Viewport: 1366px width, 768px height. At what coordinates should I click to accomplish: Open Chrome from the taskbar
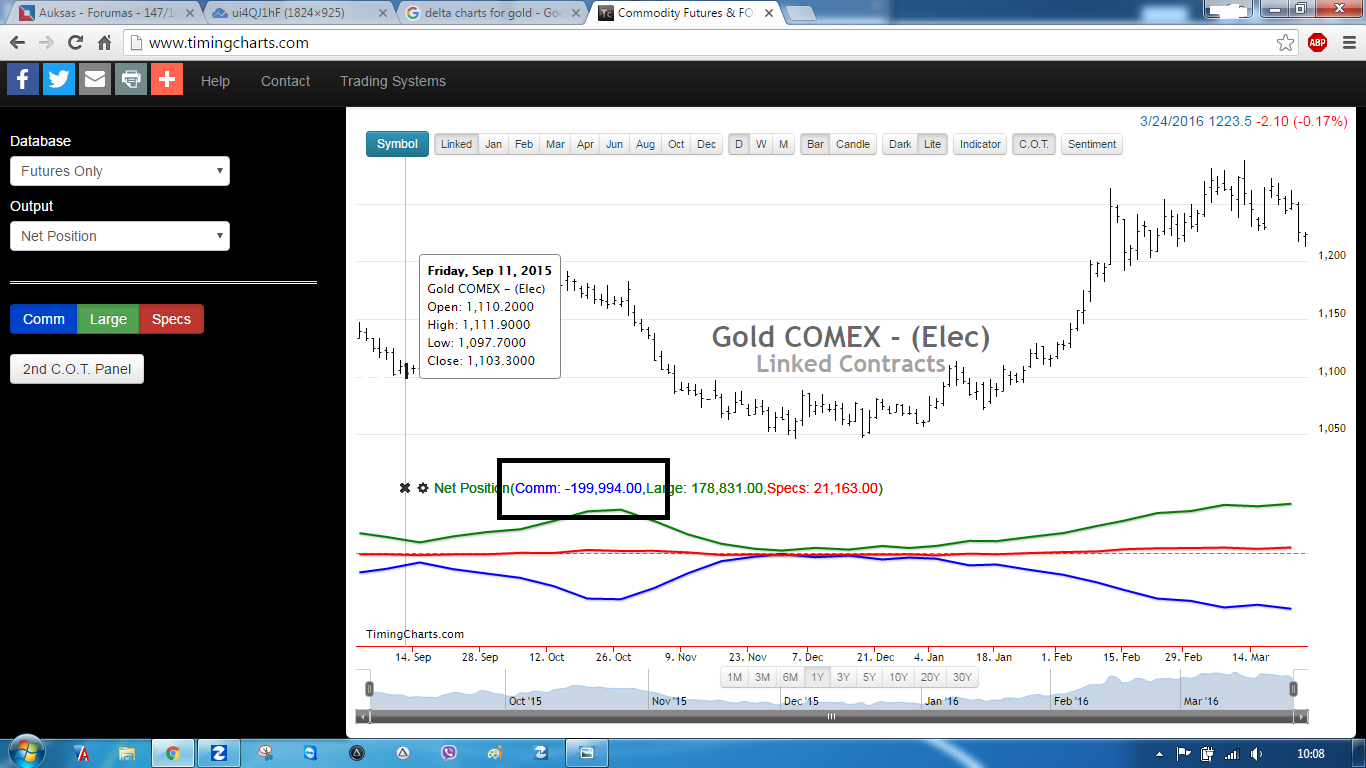click(x=173, y=752)
